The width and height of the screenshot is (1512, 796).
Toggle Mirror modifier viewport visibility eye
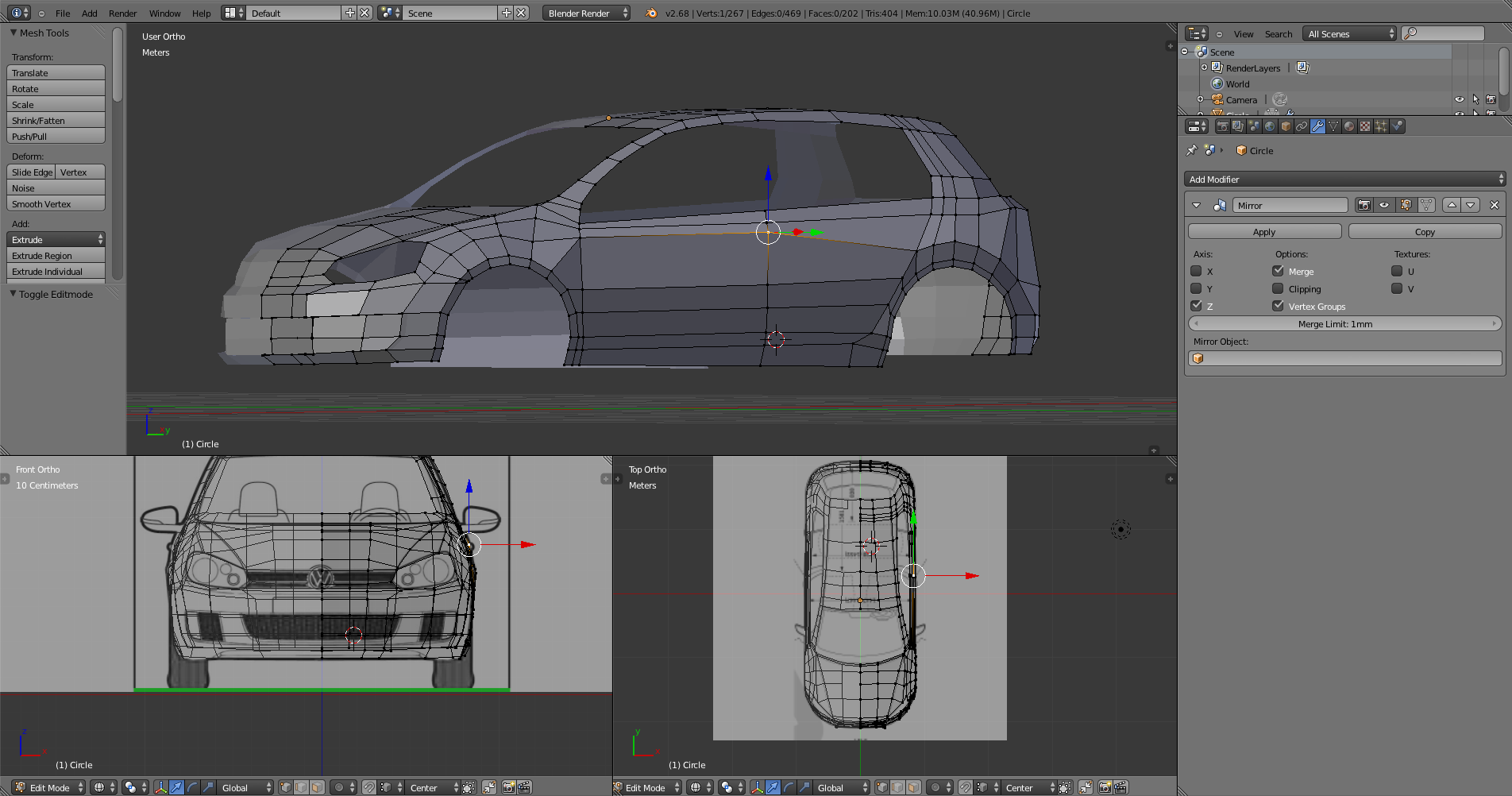(x=1384, y=205)
